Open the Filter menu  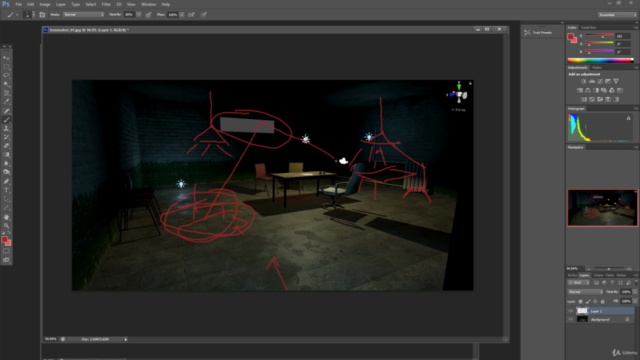[x=106, y=4]
